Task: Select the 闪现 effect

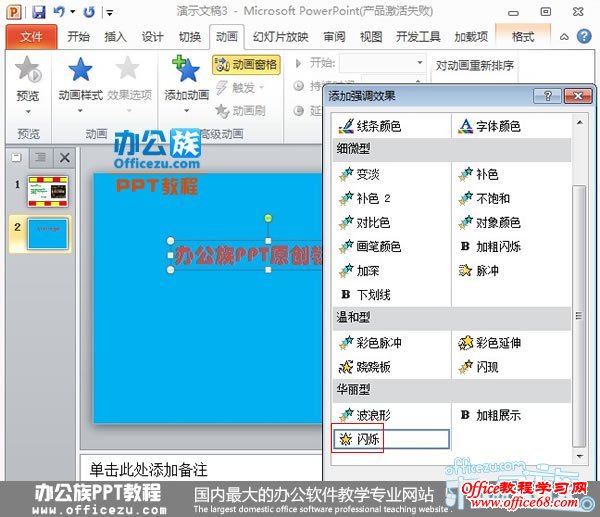Action: [510, 367]
